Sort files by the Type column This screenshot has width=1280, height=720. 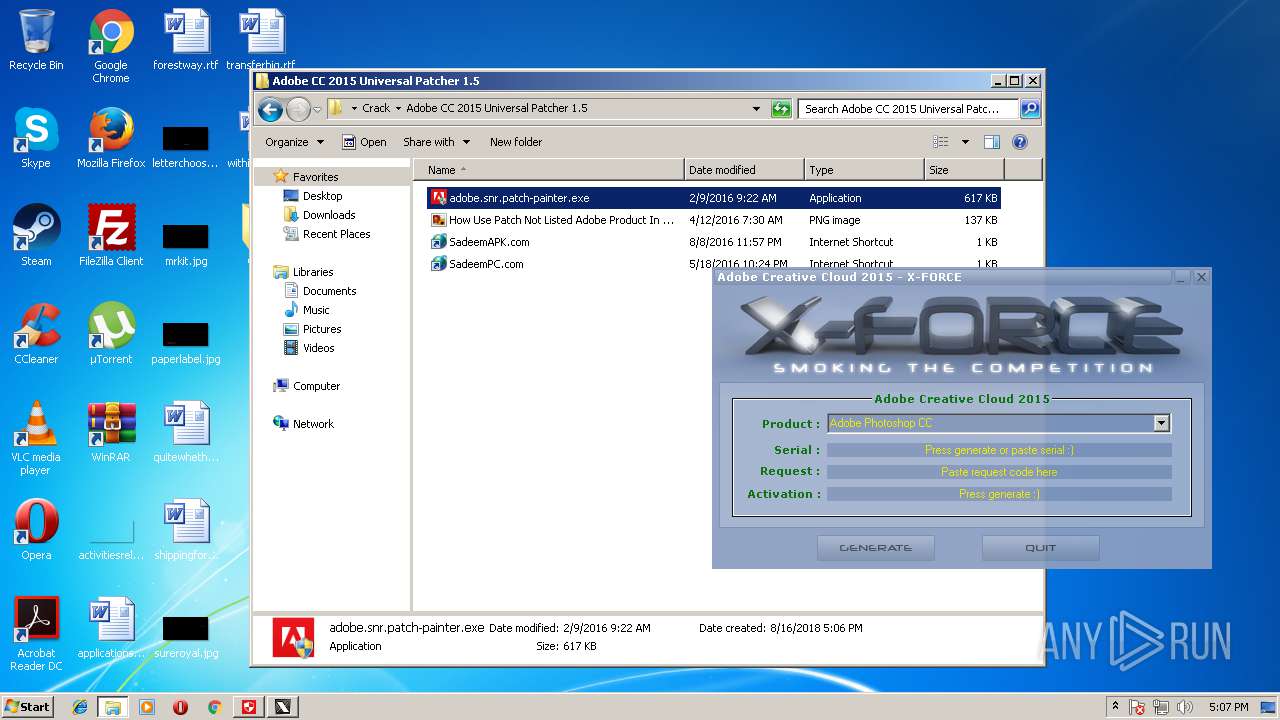pyautogui.click(x=864, y=170)
